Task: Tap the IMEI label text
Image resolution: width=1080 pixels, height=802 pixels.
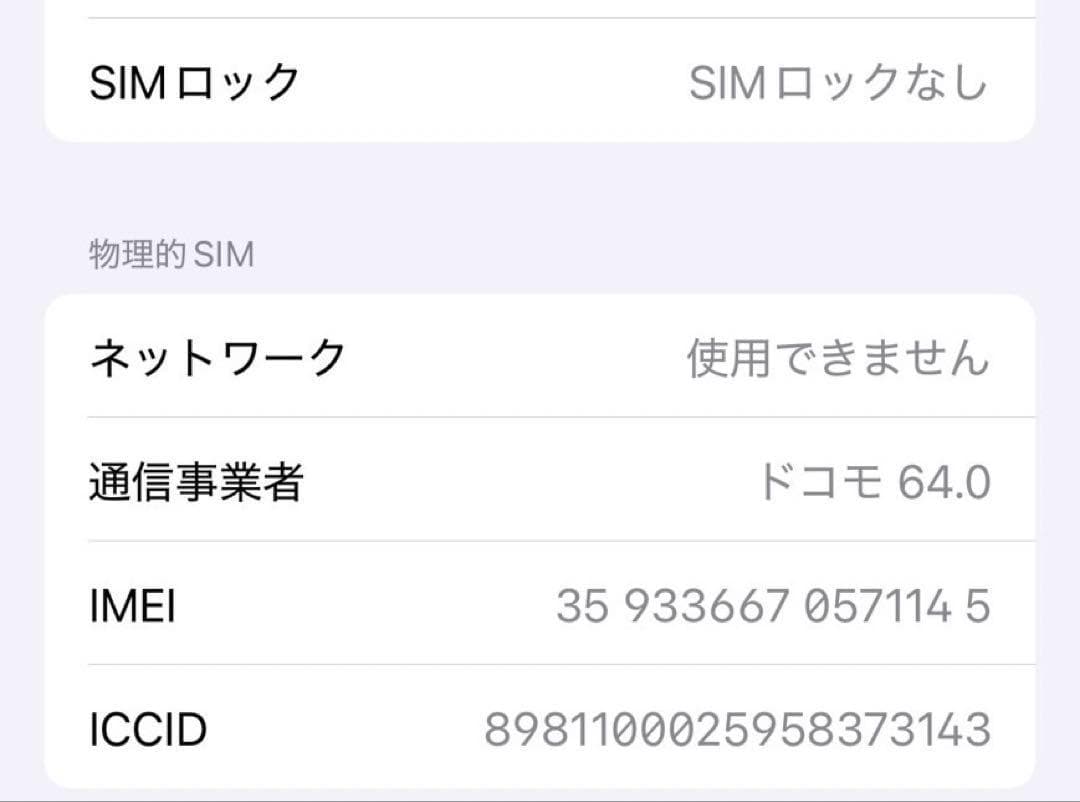Action: (130, 605)
